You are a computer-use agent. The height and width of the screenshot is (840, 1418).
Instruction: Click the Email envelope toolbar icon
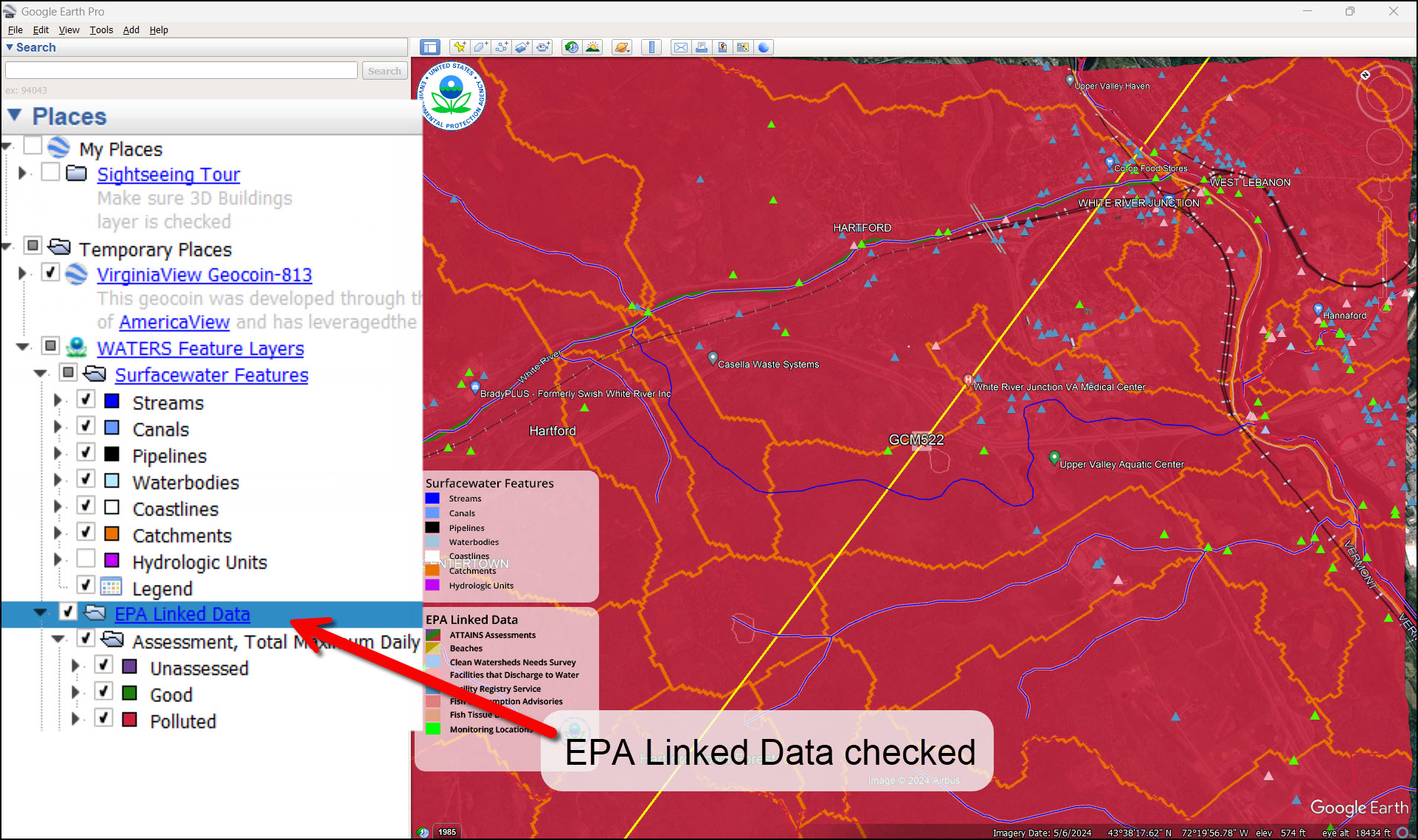[x=680, y=47]
